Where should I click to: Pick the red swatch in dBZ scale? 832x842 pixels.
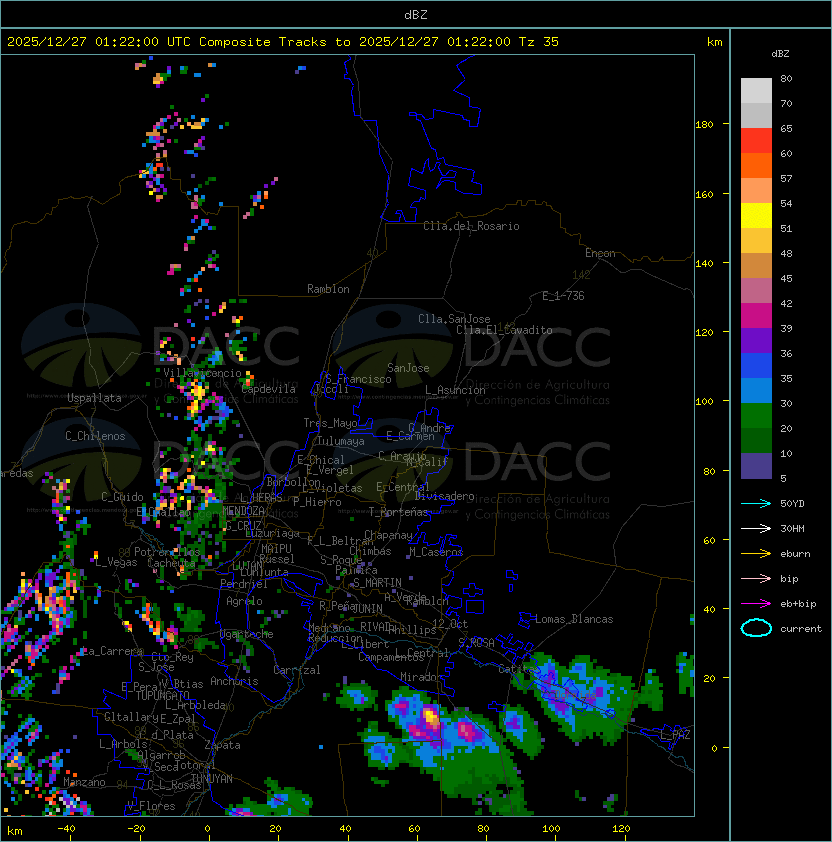point(756,141)
